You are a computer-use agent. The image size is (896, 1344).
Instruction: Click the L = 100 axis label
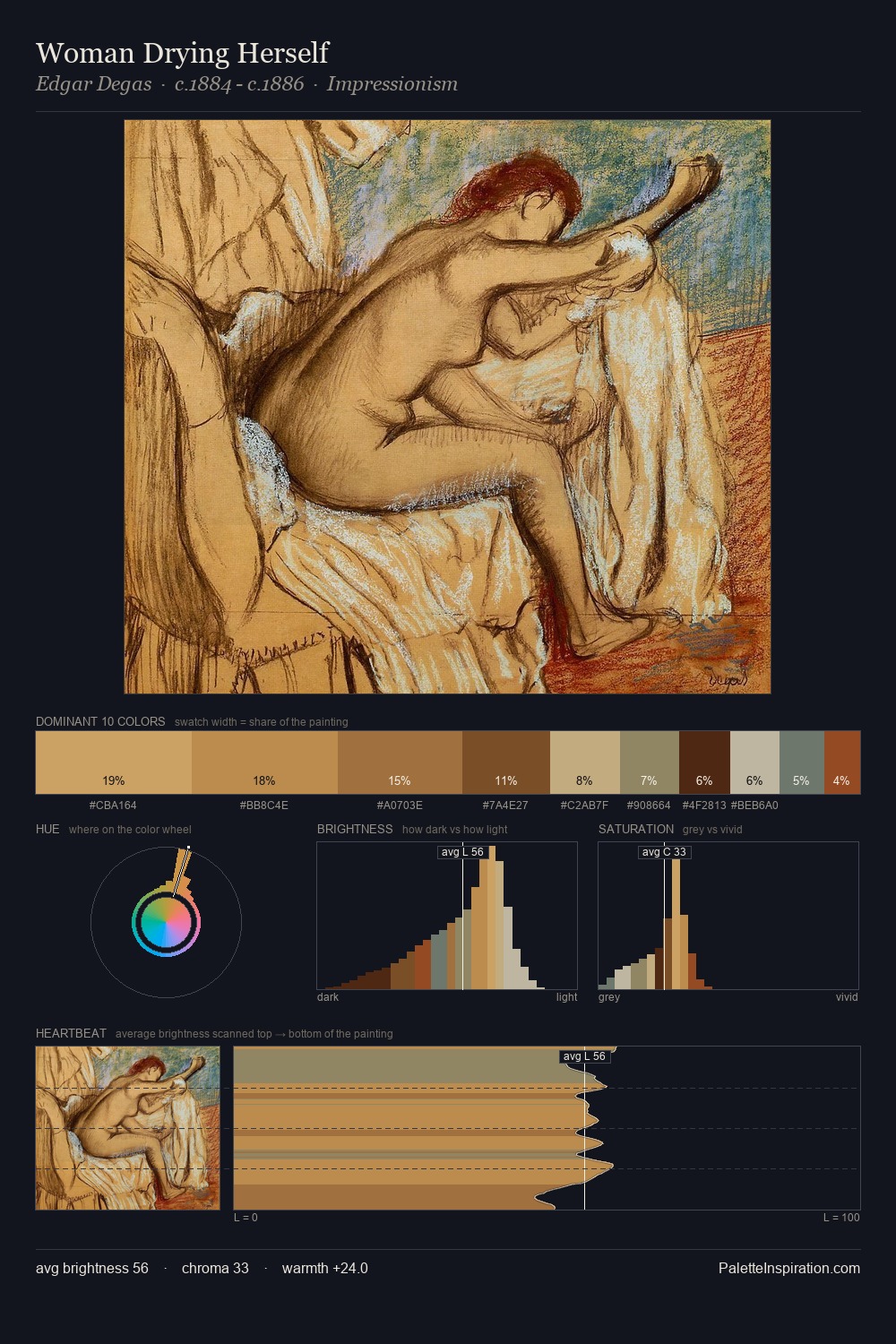841,1218
